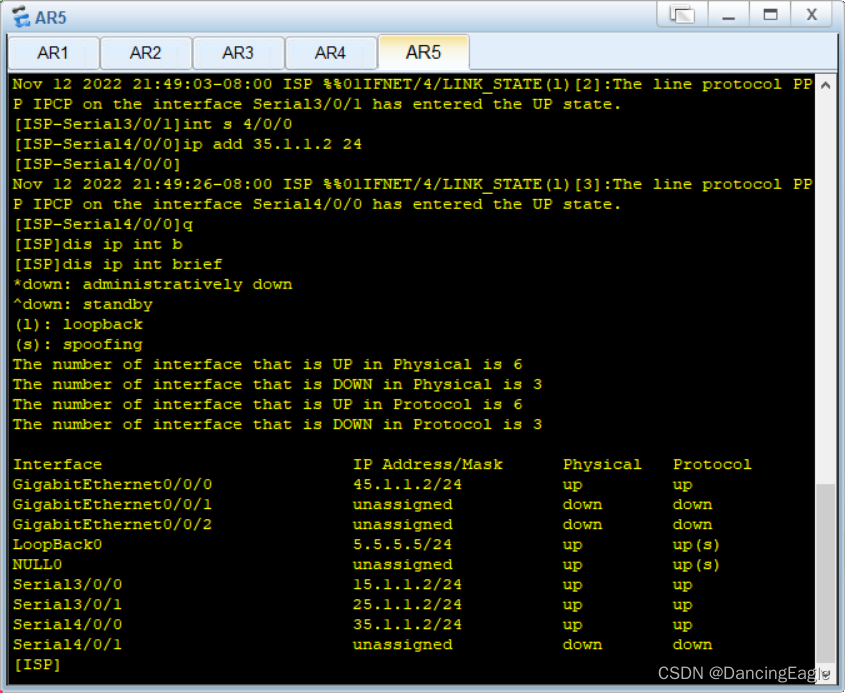Click the 'dis ip int brief' command line
845x693 pixels.
117,264
